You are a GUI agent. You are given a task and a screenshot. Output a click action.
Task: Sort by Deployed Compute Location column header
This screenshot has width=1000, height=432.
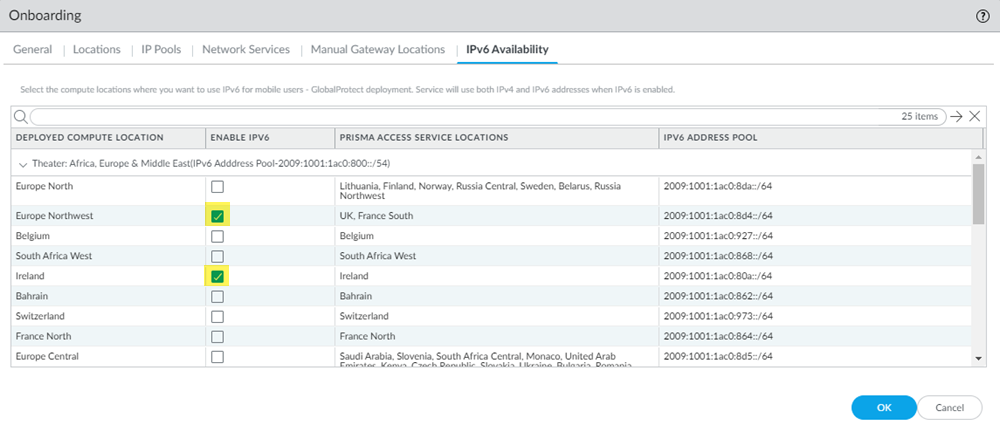(90, 137)
